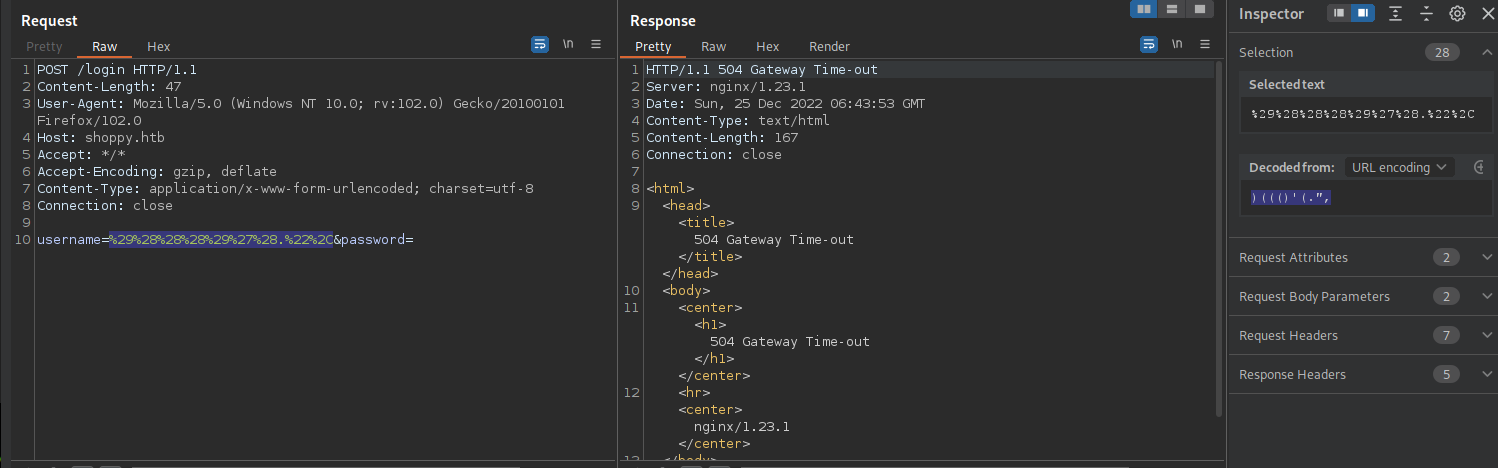Screen dimensions: 1498x468
Task: Show non-printable characters in Response panel
Action: point(1177,44)
